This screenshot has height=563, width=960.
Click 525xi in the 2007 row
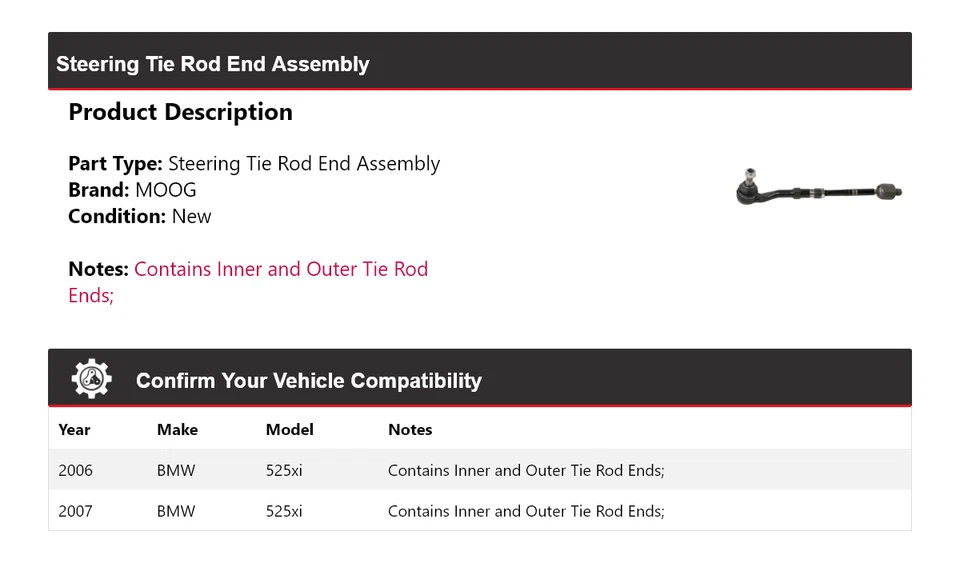coord(284,511)
